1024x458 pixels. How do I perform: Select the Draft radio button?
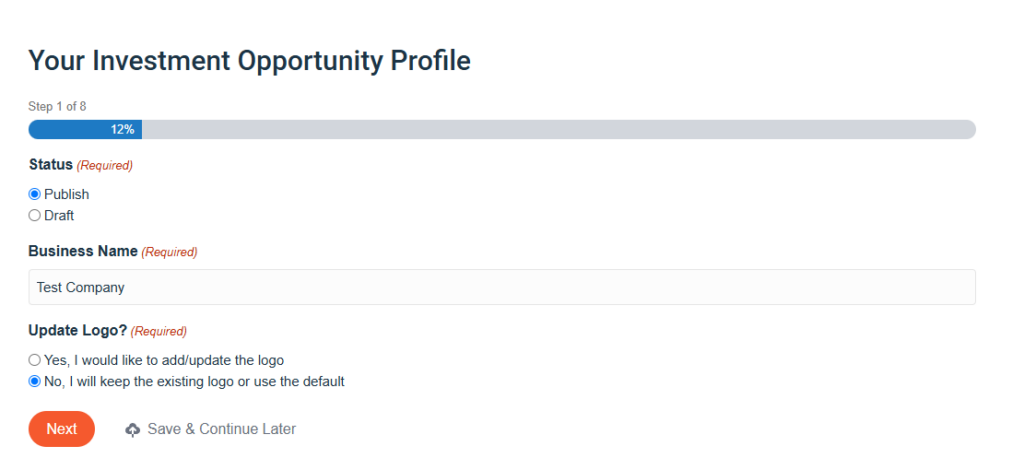[x=35, y=216]
